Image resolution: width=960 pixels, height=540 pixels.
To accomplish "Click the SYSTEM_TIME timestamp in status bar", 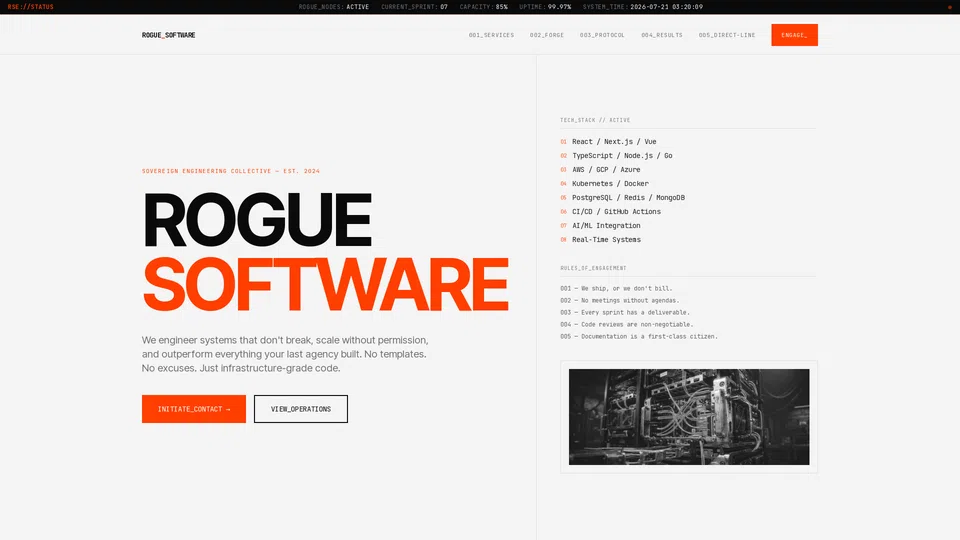I will pos(643,7).
